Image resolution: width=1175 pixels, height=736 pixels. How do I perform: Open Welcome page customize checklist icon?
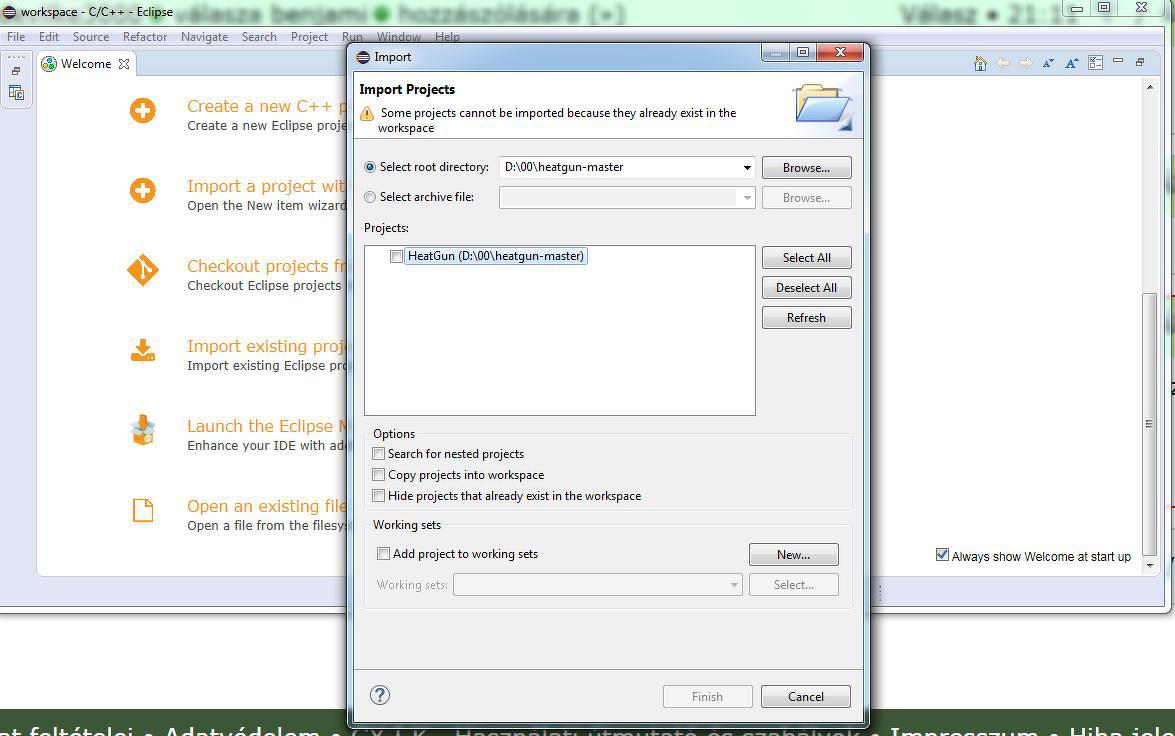1096,63
